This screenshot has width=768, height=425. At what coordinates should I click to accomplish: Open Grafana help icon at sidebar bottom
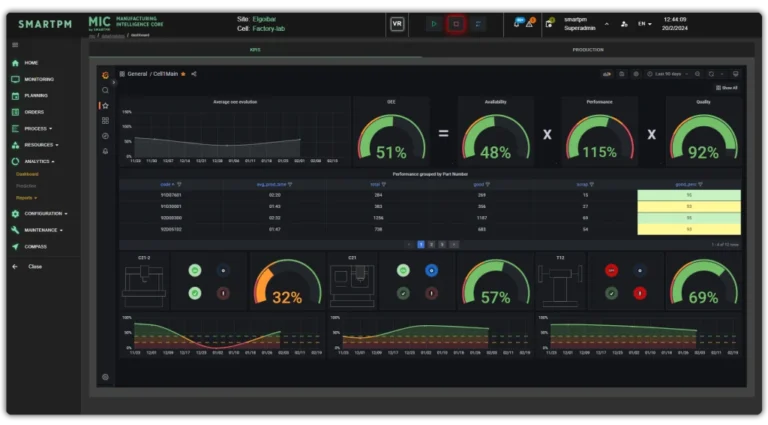(x=105, y=377)
